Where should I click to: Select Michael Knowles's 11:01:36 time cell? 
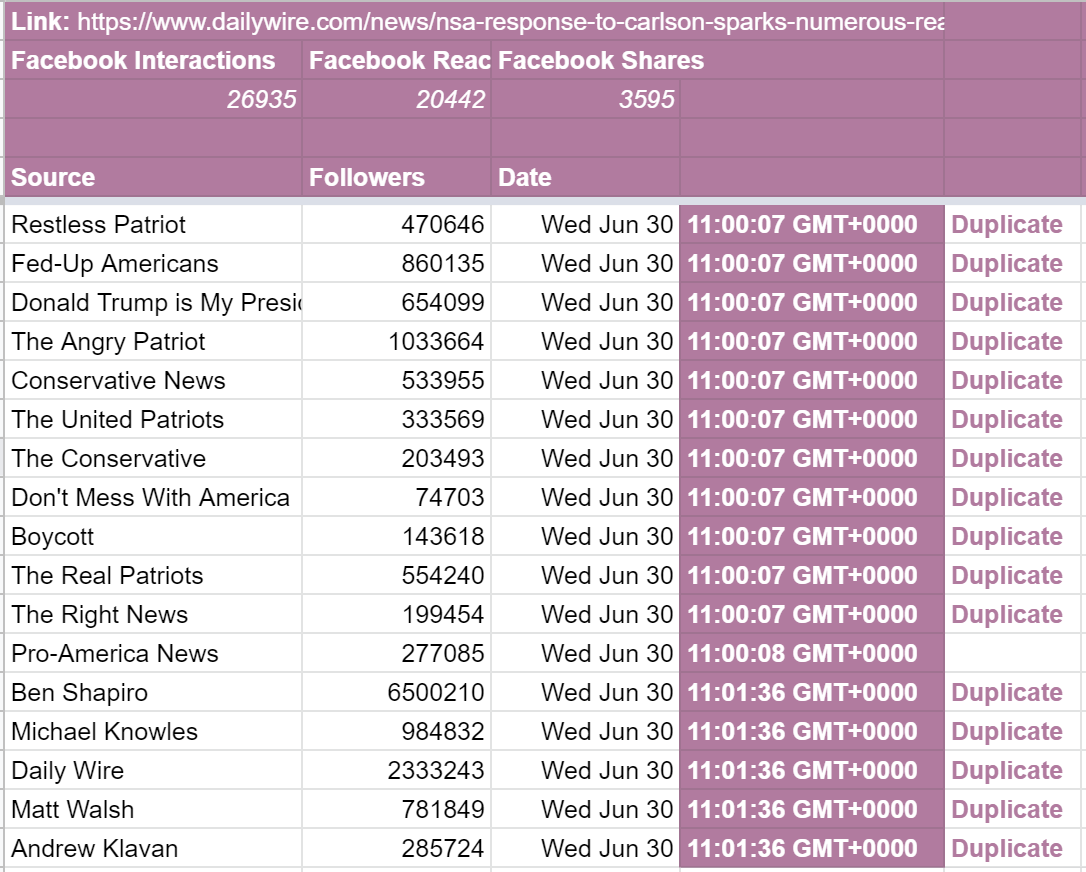point(812,731)
